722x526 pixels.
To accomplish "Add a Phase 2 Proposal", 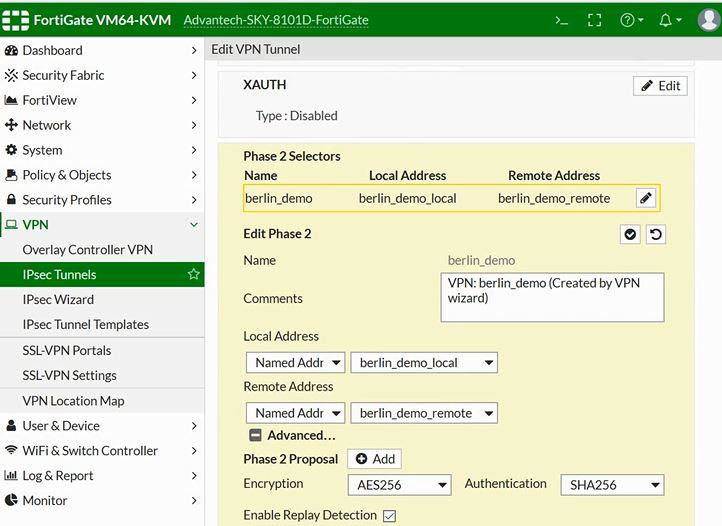I will point(374,459).
